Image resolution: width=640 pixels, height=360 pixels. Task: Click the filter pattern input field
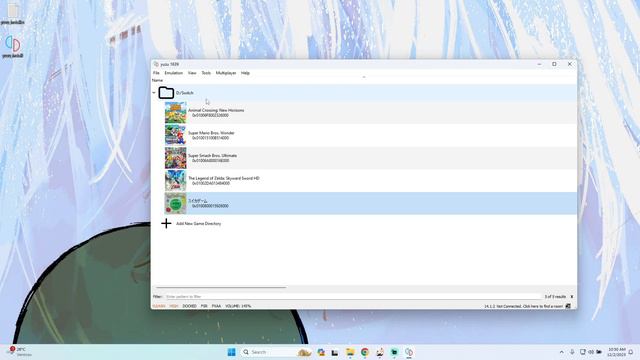tap(353, 297)
